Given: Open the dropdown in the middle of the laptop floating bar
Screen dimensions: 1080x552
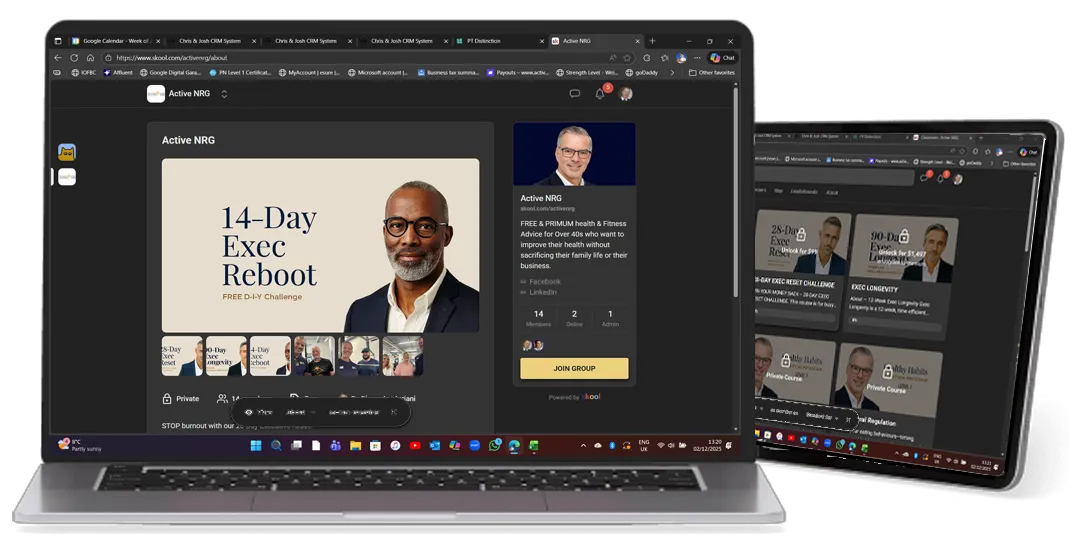Looking at the screenshot, I should (x=300, y=412).
